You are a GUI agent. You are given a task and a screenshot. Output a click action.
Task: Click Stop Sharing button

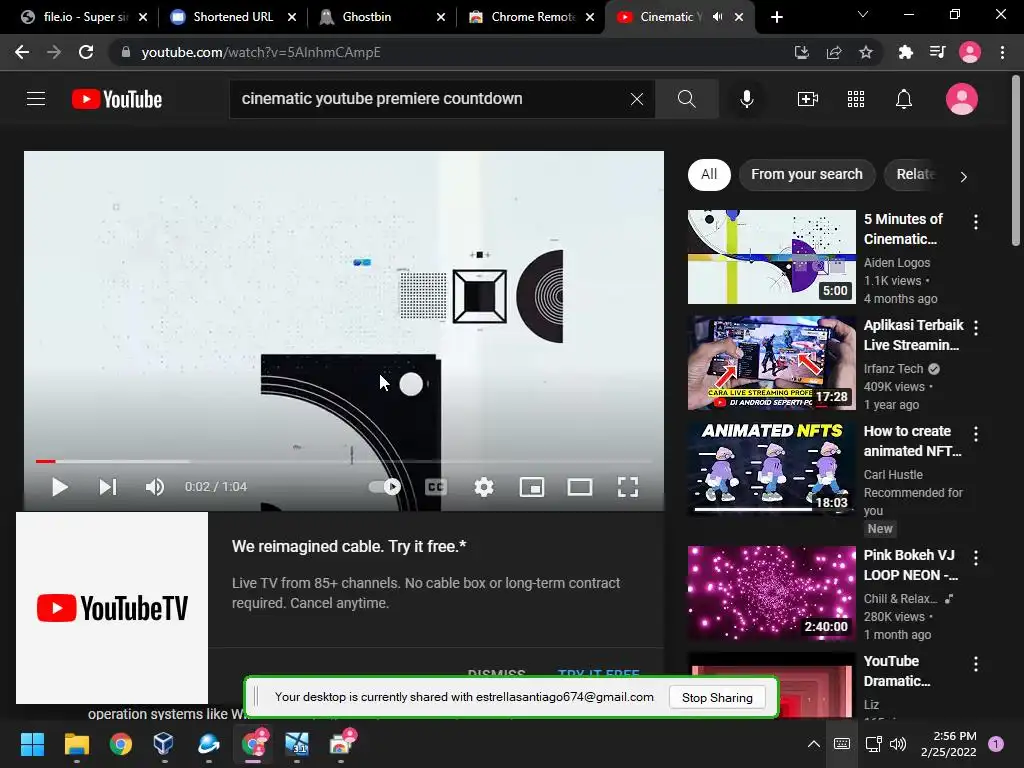tap(717, 697)
